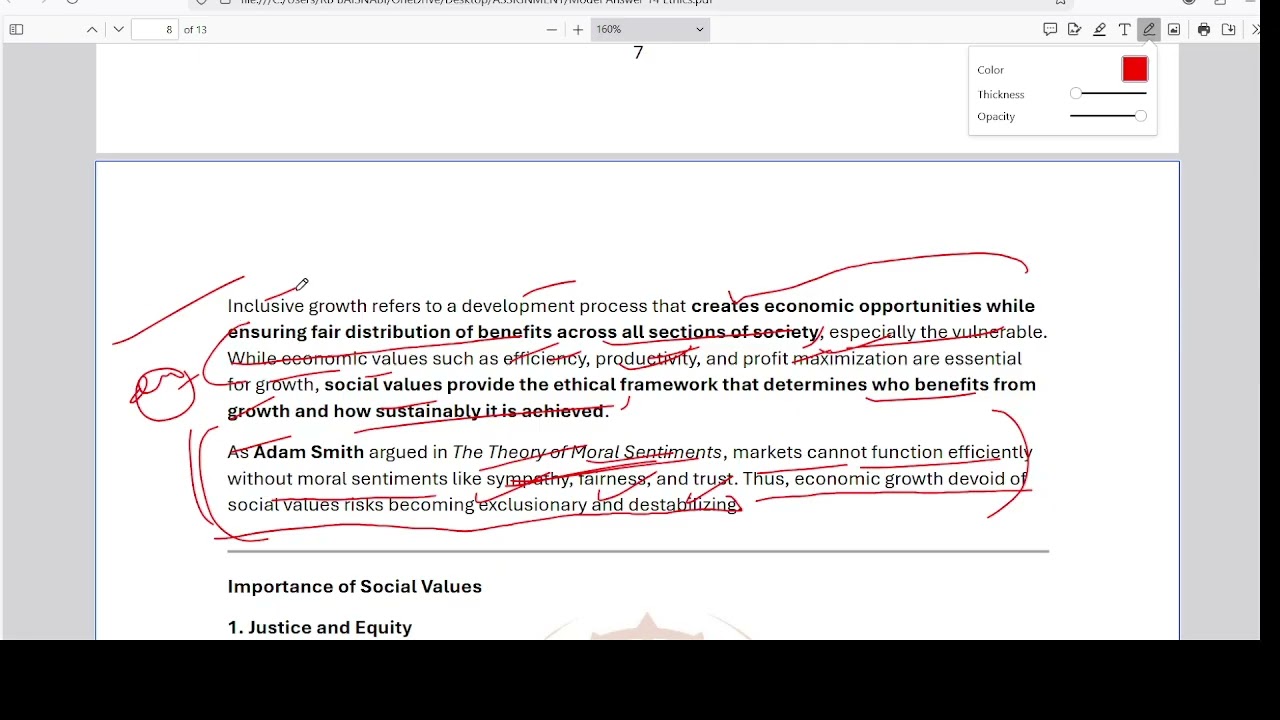Image resolution: width=1280 pixels, height=720 pixels.
Task: Click the 'of 13' page count label
Action: tap(195, 30)
